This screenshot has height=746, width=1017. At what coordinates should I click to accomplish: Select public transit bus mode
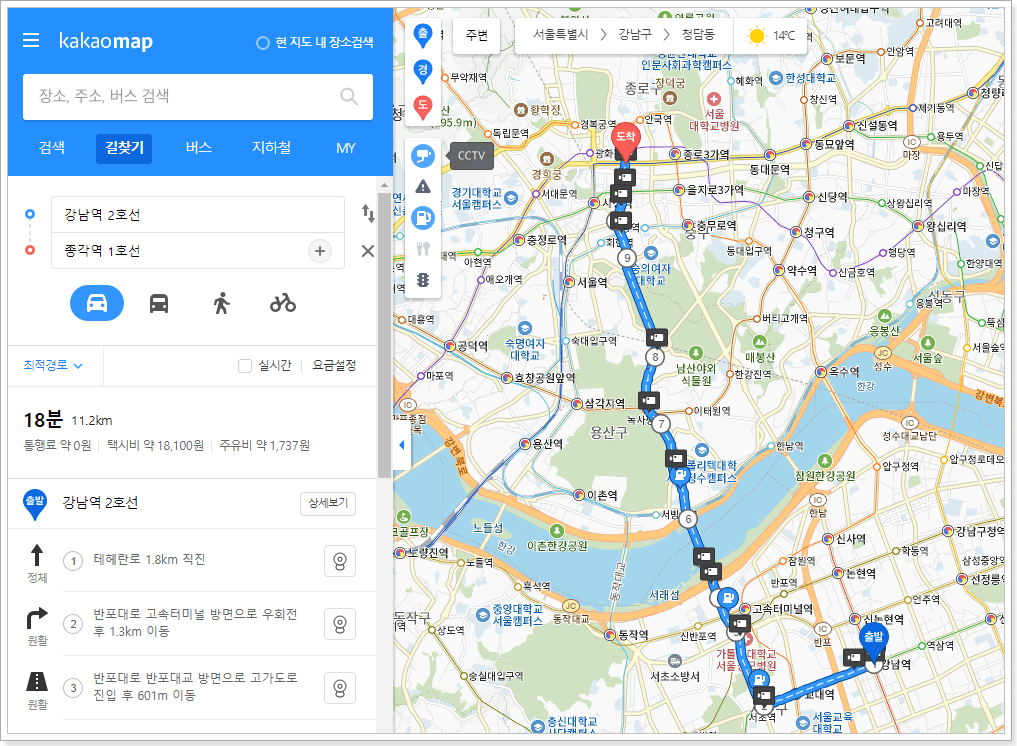[x=159, y=303]
